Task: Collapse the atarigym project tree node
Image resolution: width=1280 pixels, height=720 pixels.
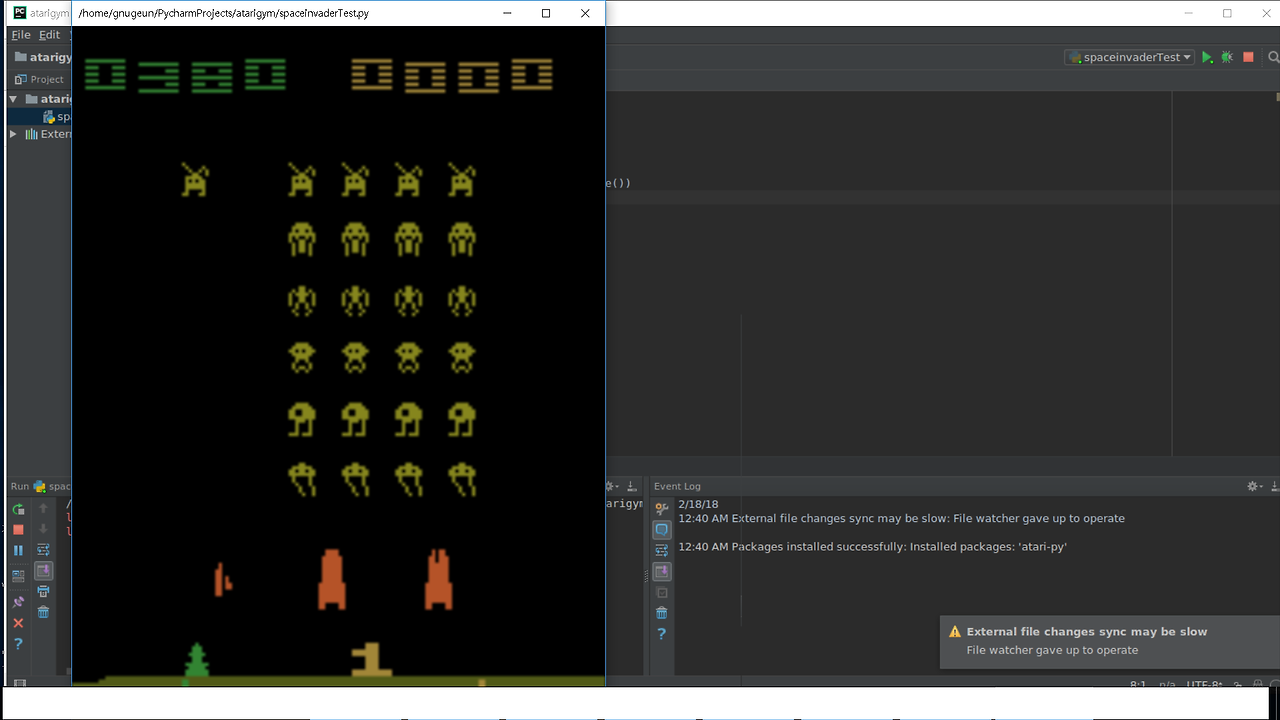Action: click(14, 99)
